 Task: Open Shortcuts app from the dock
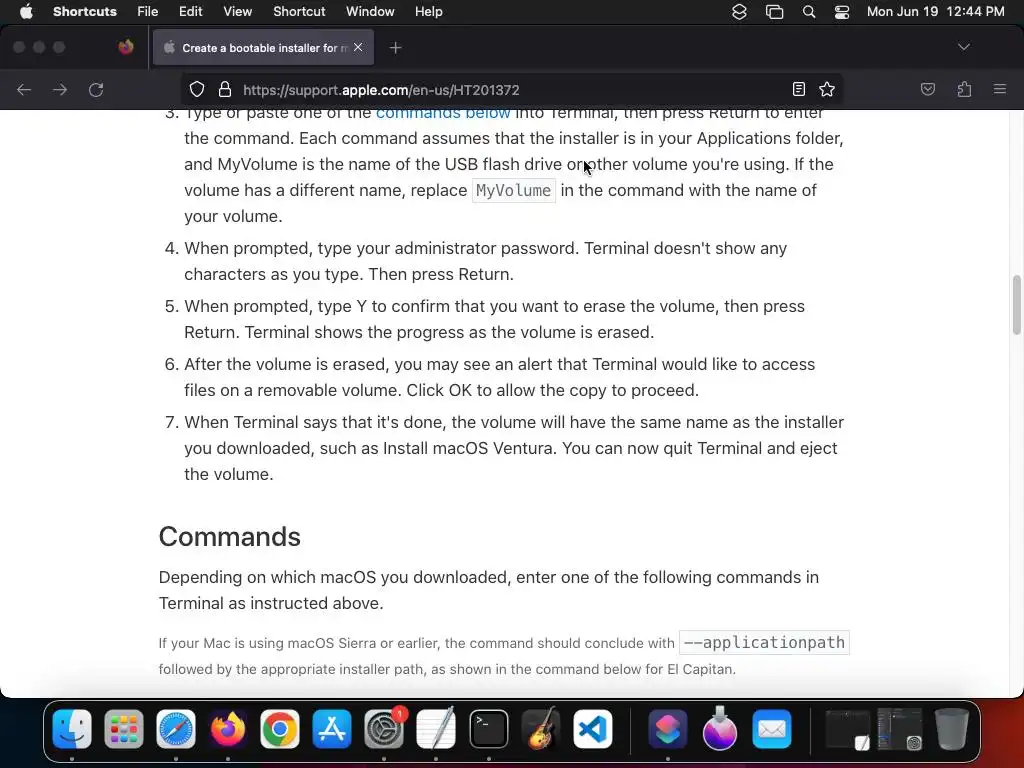(667, 728)
